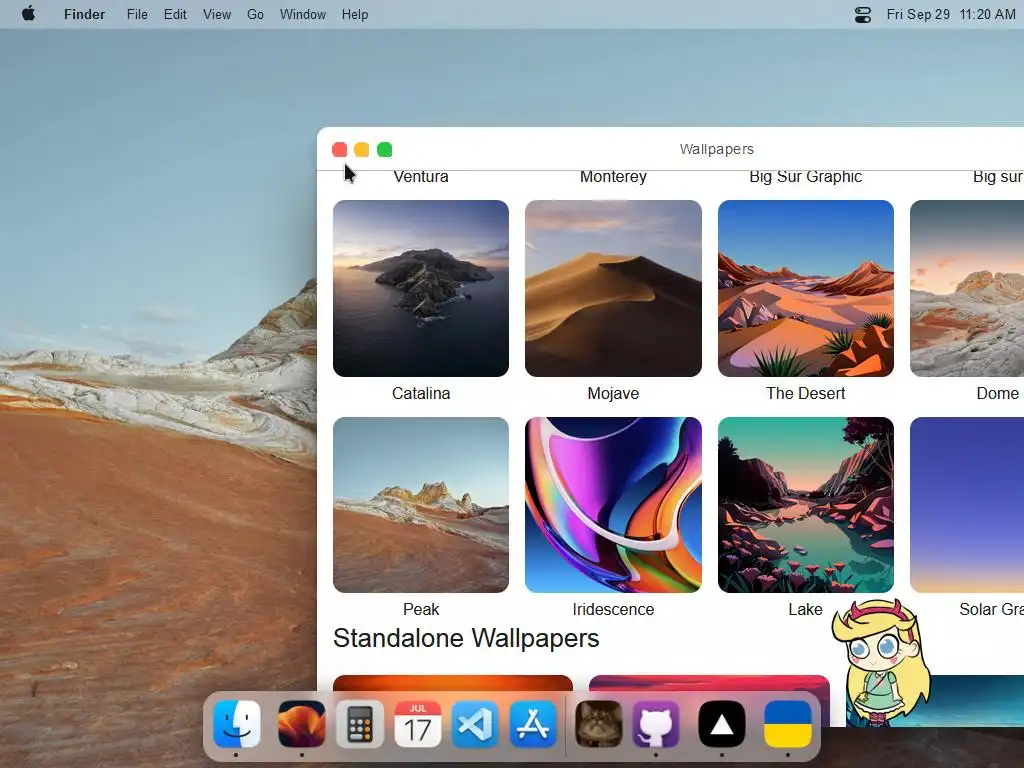Select the red-pink standalone wallpaper
This screenshot has height=768, width=1024.
tap(709, 684)
